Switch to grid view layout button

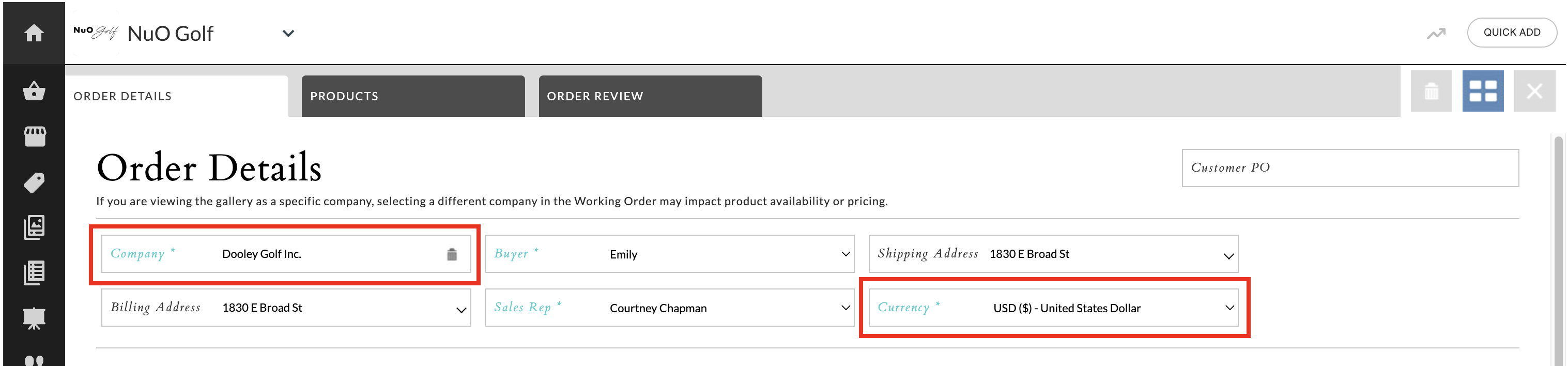[1483, 91]
